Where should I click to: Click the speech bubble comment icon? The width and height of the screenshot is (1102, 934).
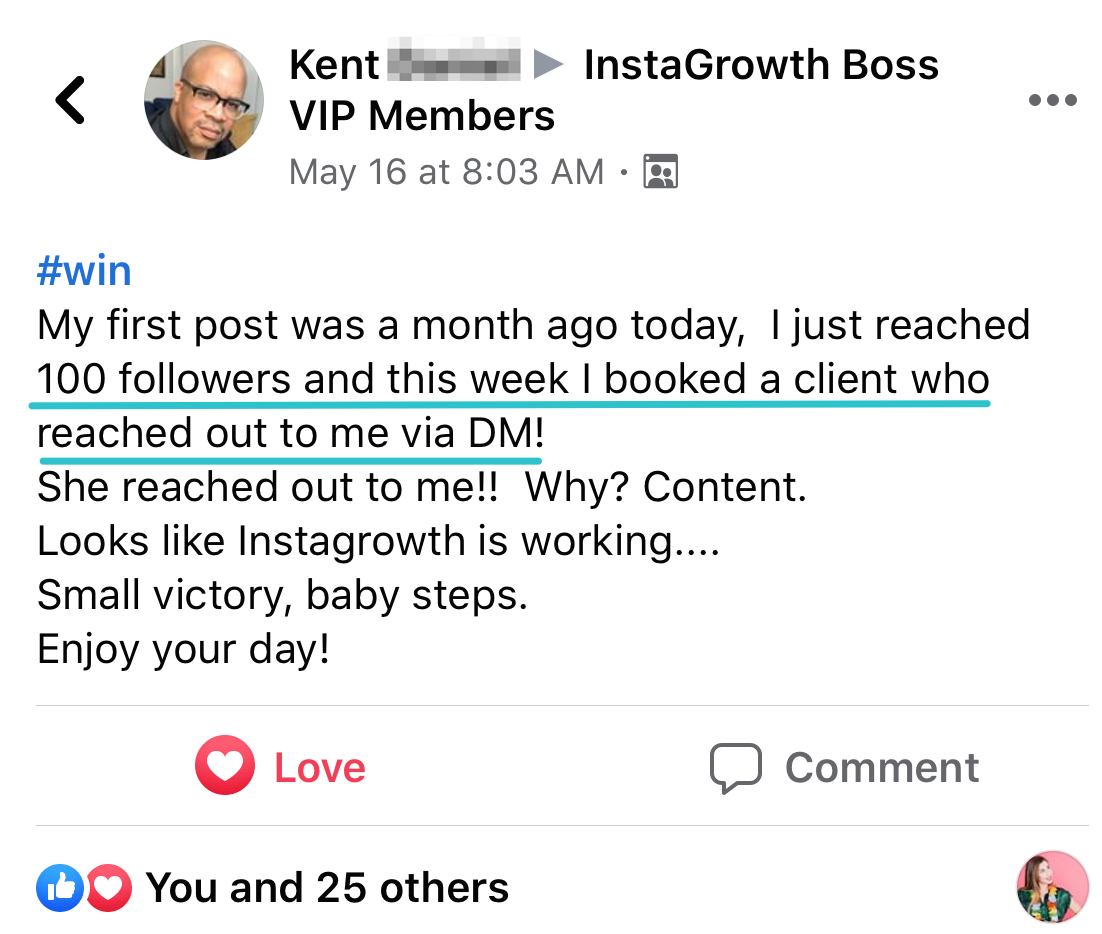(x=735, y=768)
